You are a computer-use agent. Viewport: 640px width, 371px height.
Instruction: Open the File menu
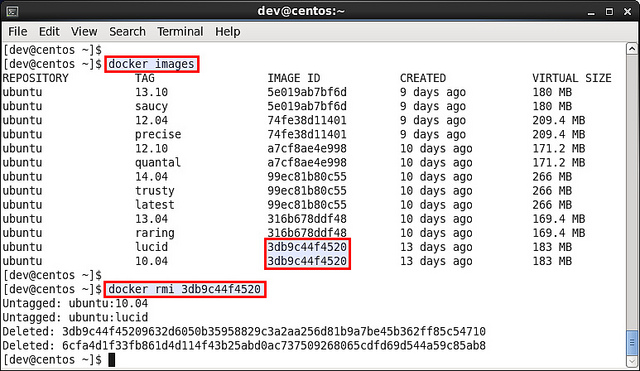coord(18,31)
